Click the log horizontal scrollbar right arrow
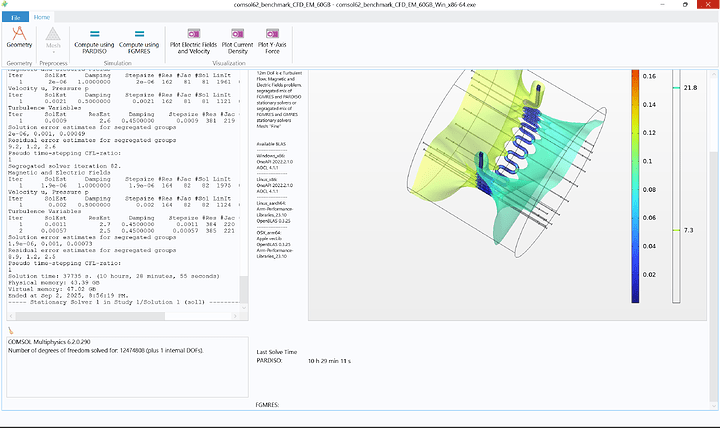 (x=235, y=316)
